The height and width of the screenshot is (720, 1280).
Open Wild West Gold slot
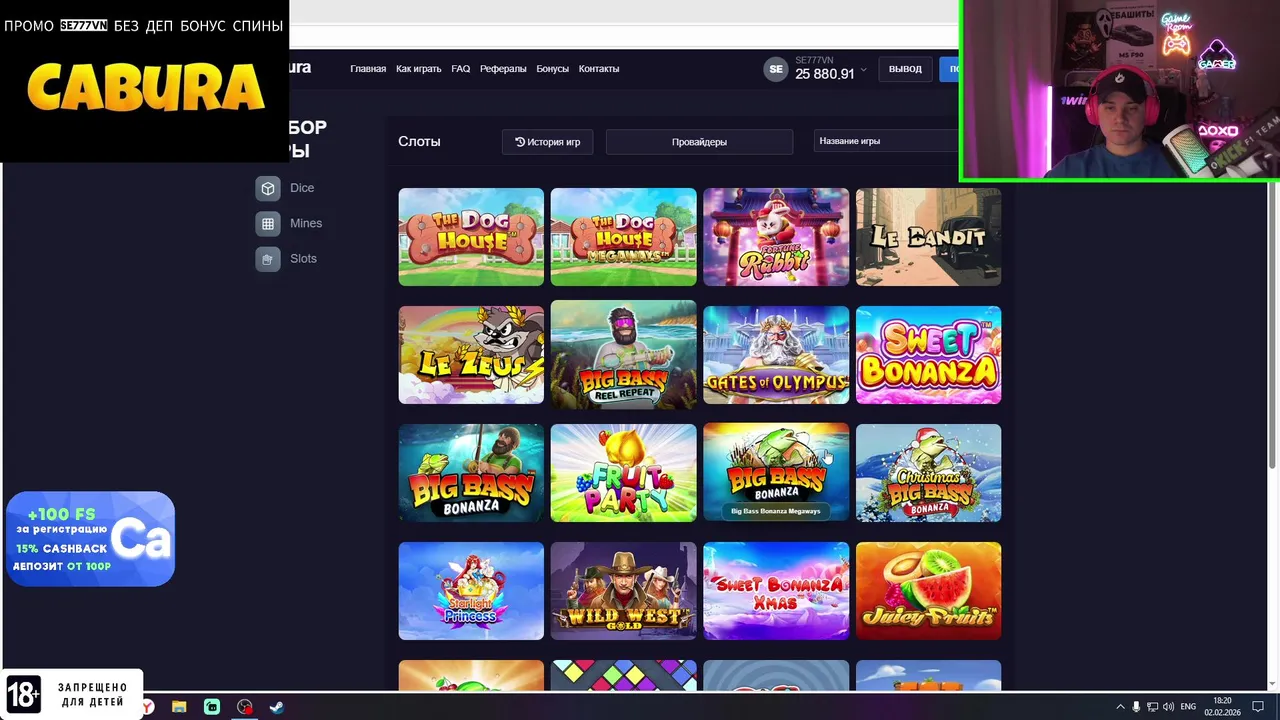coord(623,591)
